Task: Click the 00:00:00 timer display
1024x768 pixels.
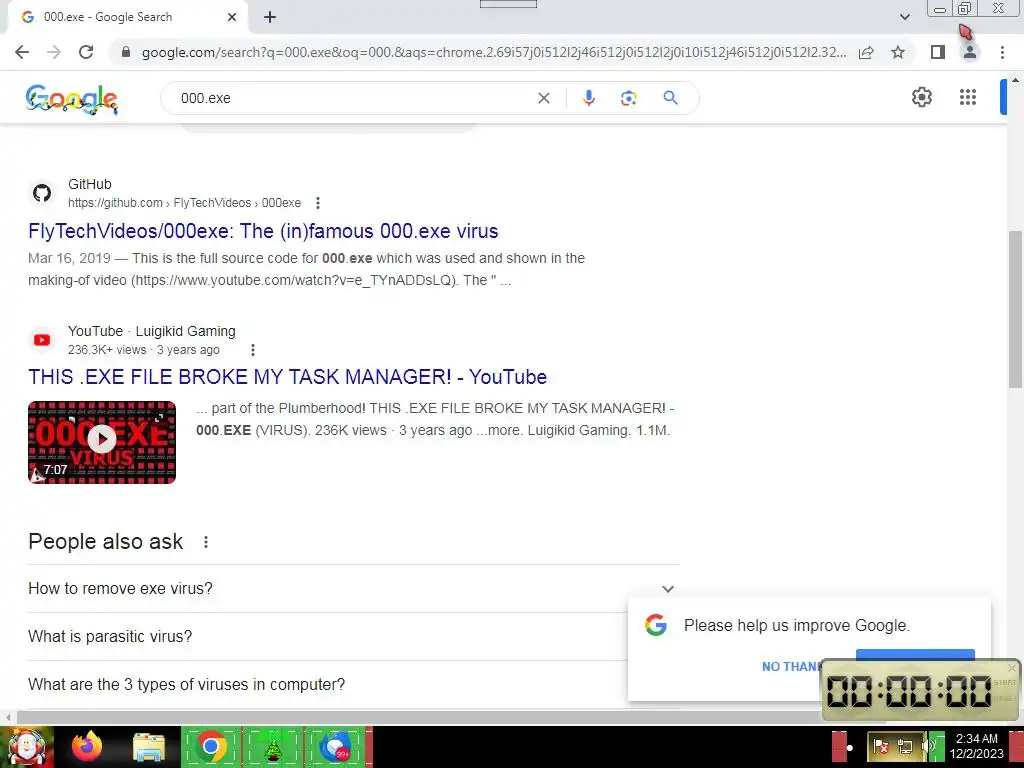Action: pyautogui.click(x=908, y=691)
